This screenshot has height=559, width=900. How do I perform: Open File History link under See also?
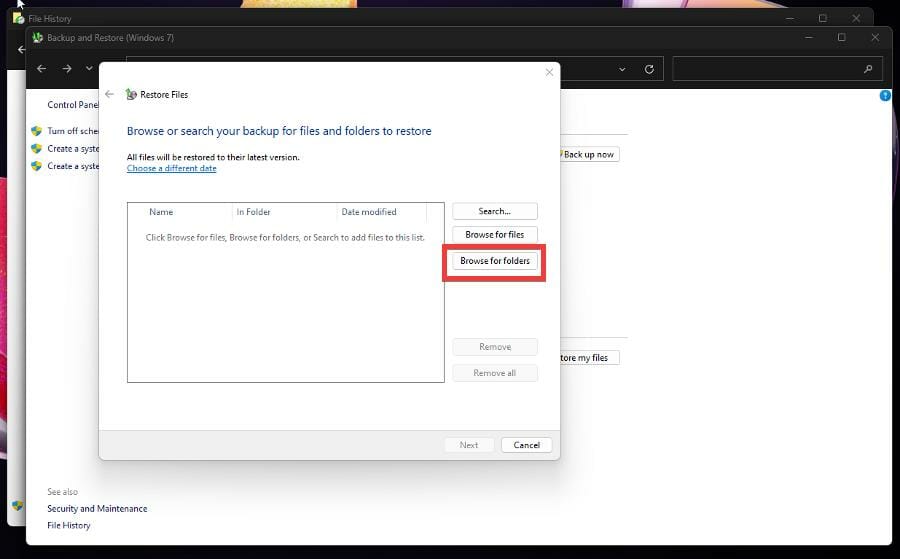[x=69, y=525]
